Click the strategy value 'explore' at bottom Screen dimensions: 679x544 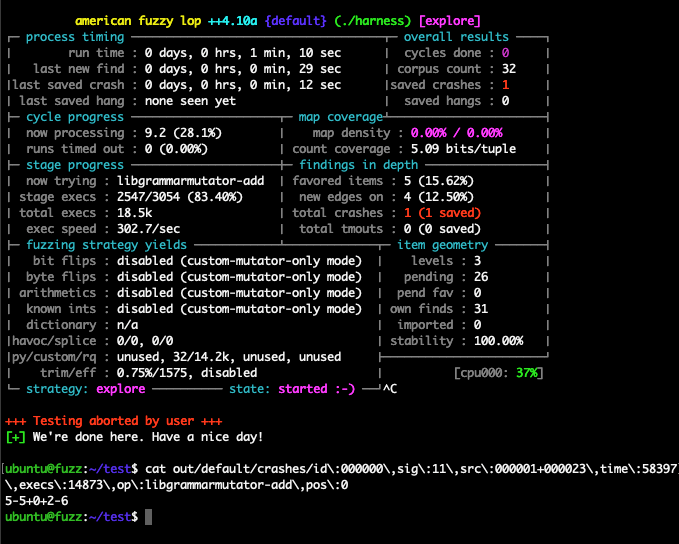[120, 389]
